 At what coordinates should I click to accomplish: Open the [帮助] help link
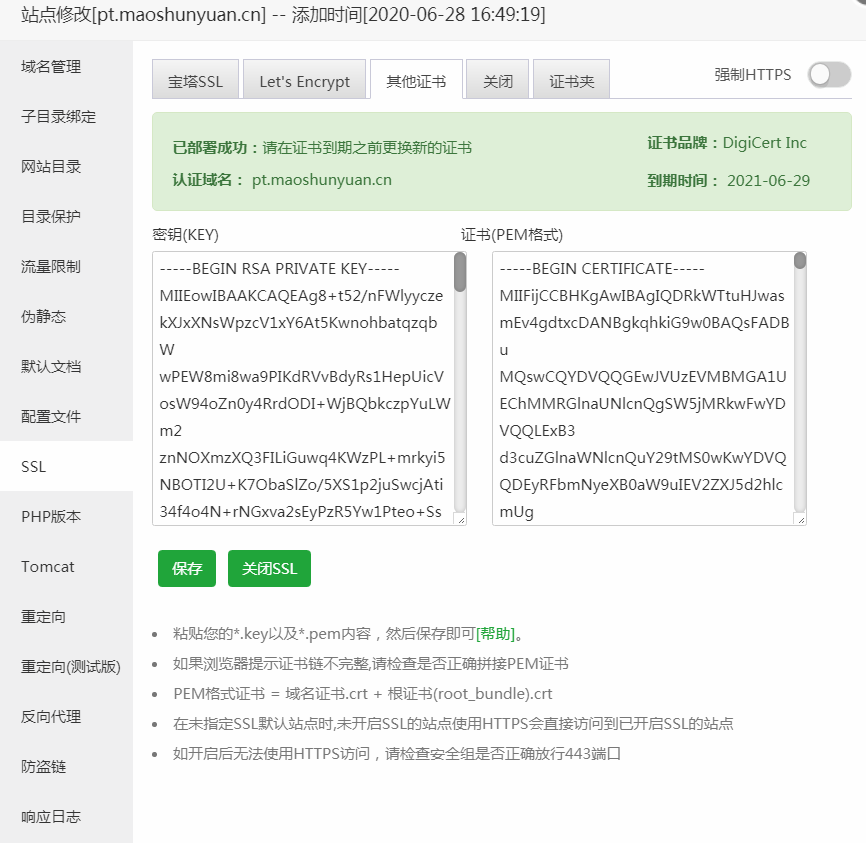[x=496, y=634]
